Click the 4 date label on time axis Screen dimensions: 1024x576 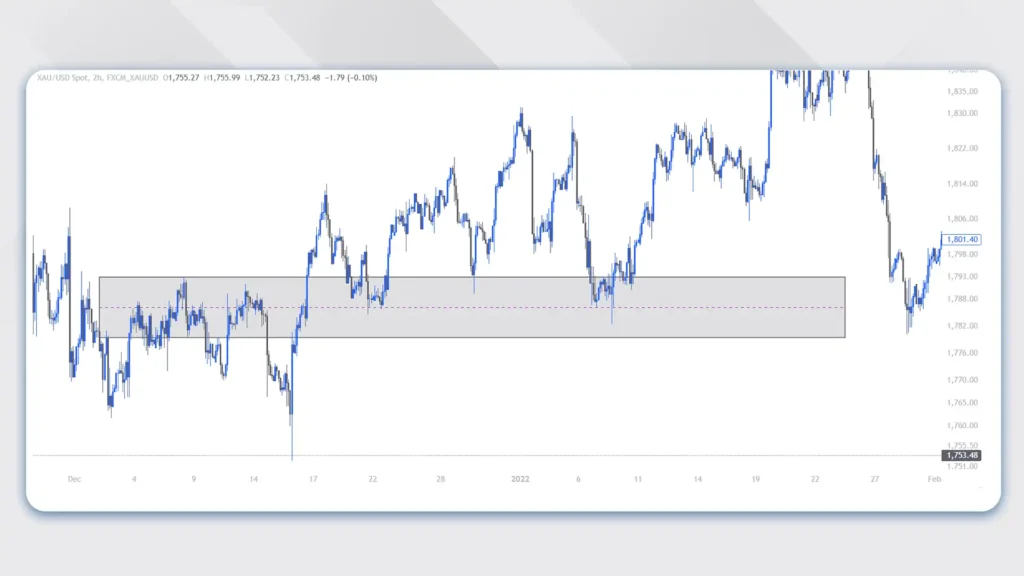coord(134,479)
